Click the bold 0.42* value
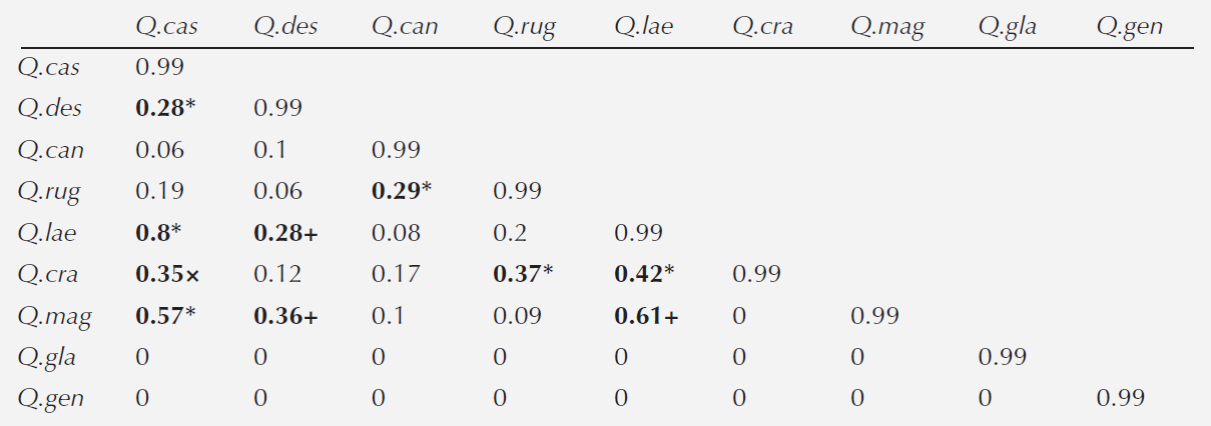The width and height of the screenshot is (1211, 426). pos(644,274)
